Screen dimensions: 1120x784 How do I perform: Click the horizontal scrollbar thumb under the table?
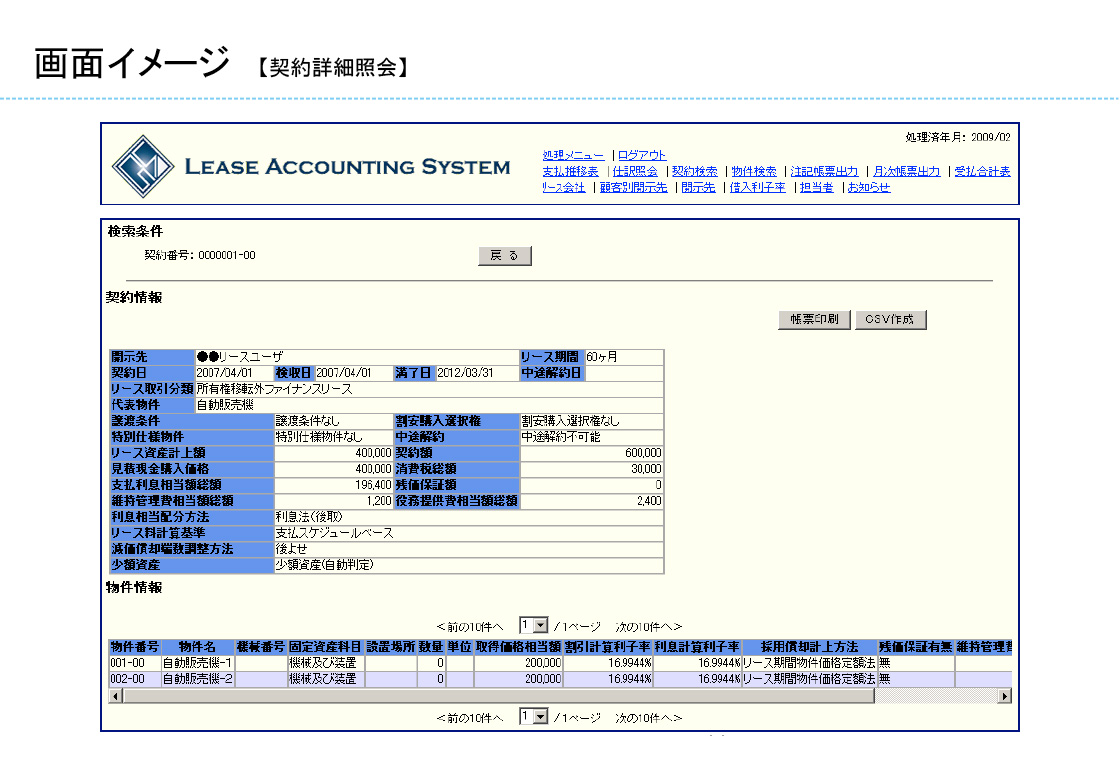[x=499, y=696]
